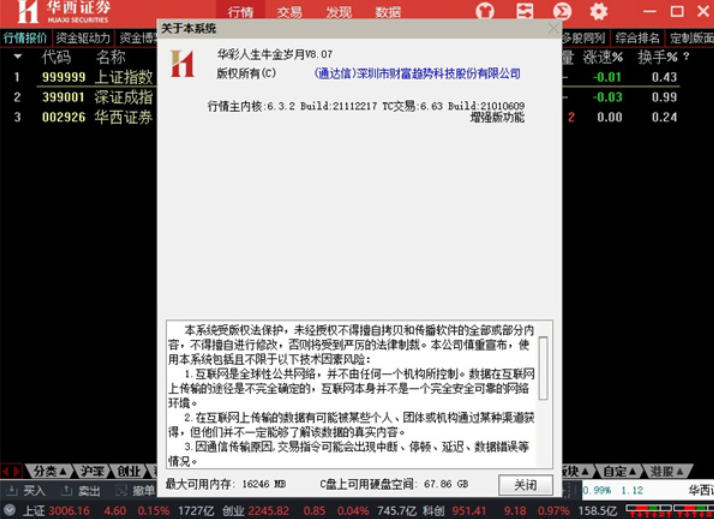
Task: Select the 行情报价 tab
Action: (26, 38)
